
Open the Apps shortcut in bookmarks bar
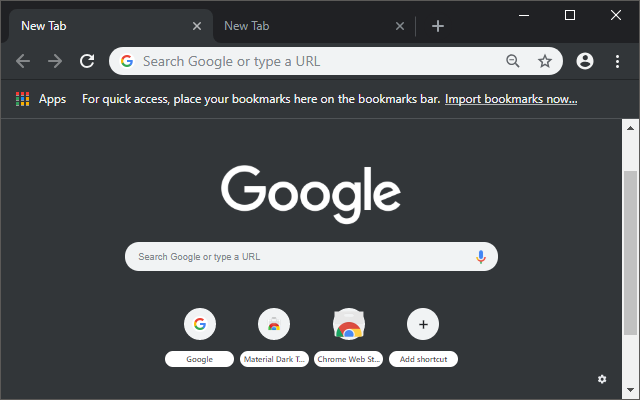tap(41, 99)
